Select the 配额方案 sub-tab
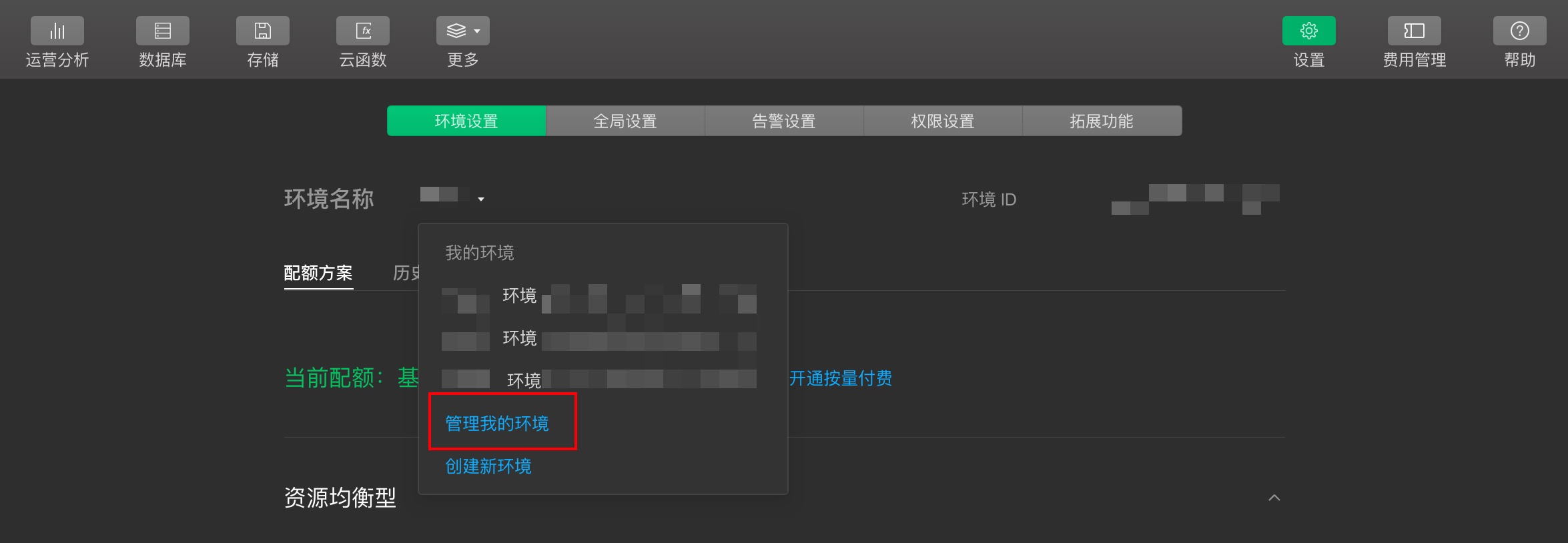Image resolution: width=1568 pixels, height=543 pixels. point(318,273)
